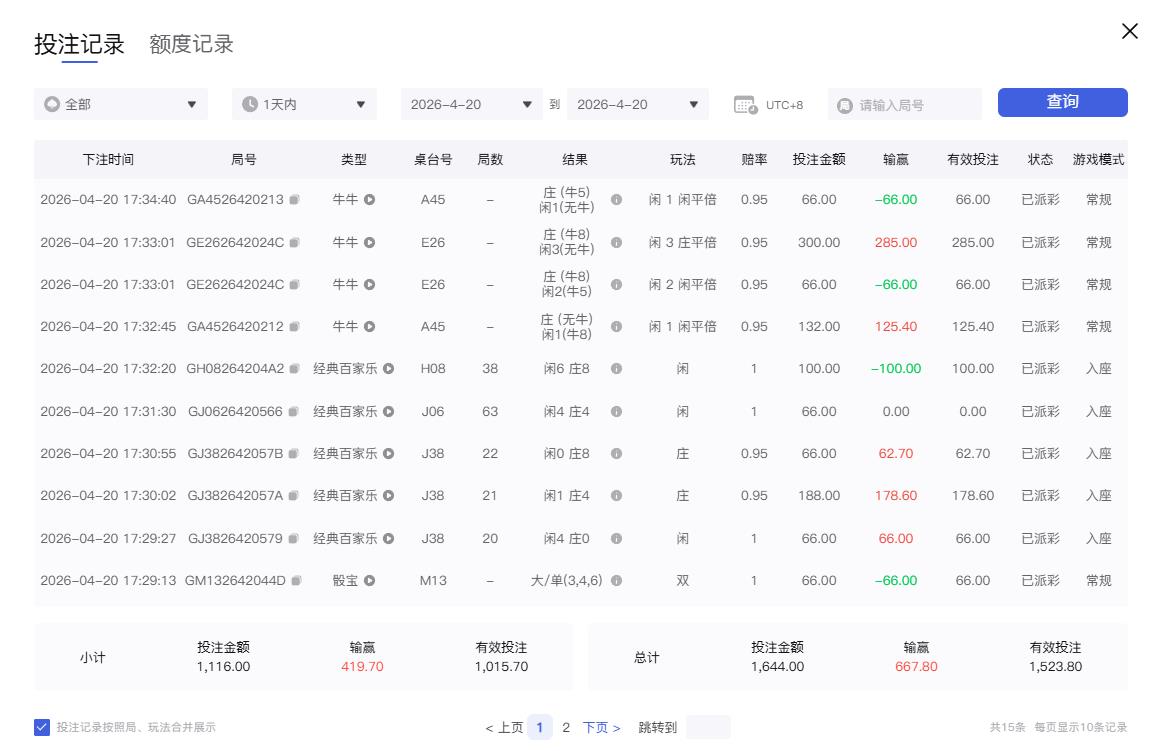The height and width of the screenshot is (751, 1164).
Task: Play replay for 牛牛 round GA4526420213
Action: [370, 200]
